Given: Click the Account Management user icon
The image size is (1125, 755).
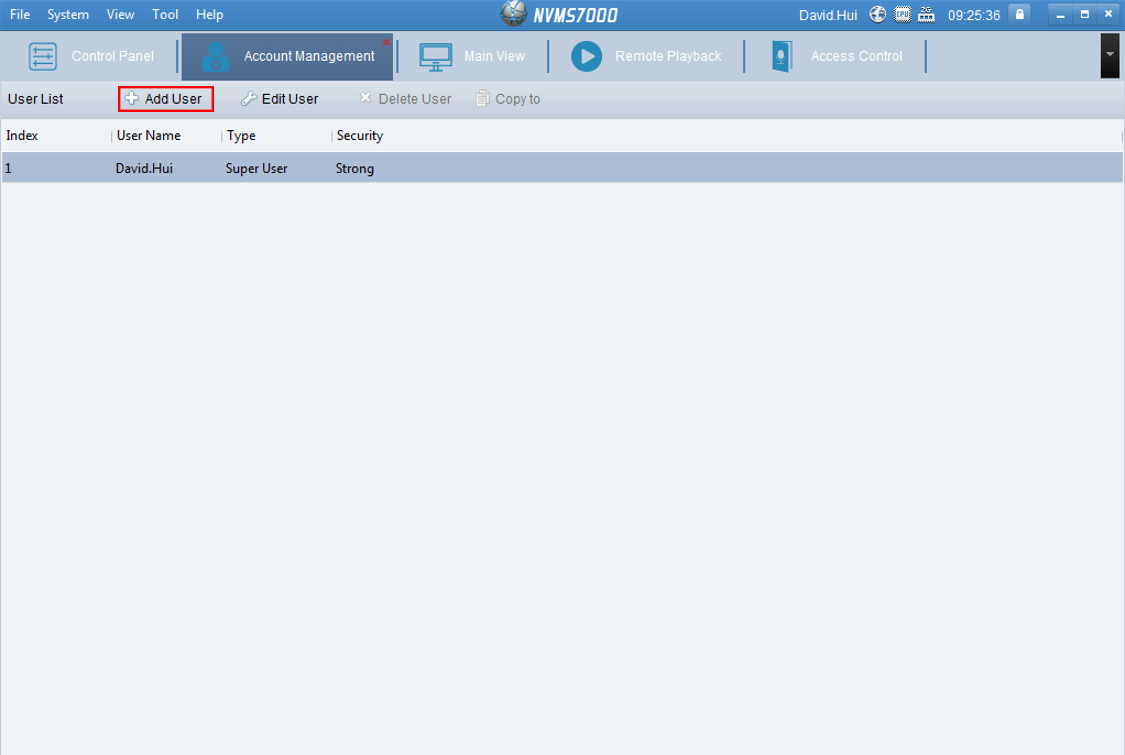Looking at the screenshot, I should pos(215,57).
